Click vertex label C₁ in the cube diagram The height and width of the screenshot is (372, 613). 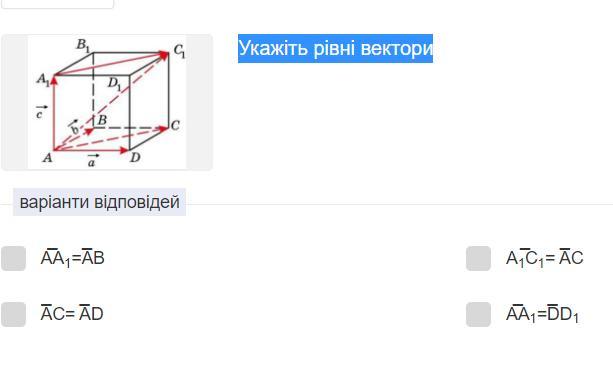179,51
